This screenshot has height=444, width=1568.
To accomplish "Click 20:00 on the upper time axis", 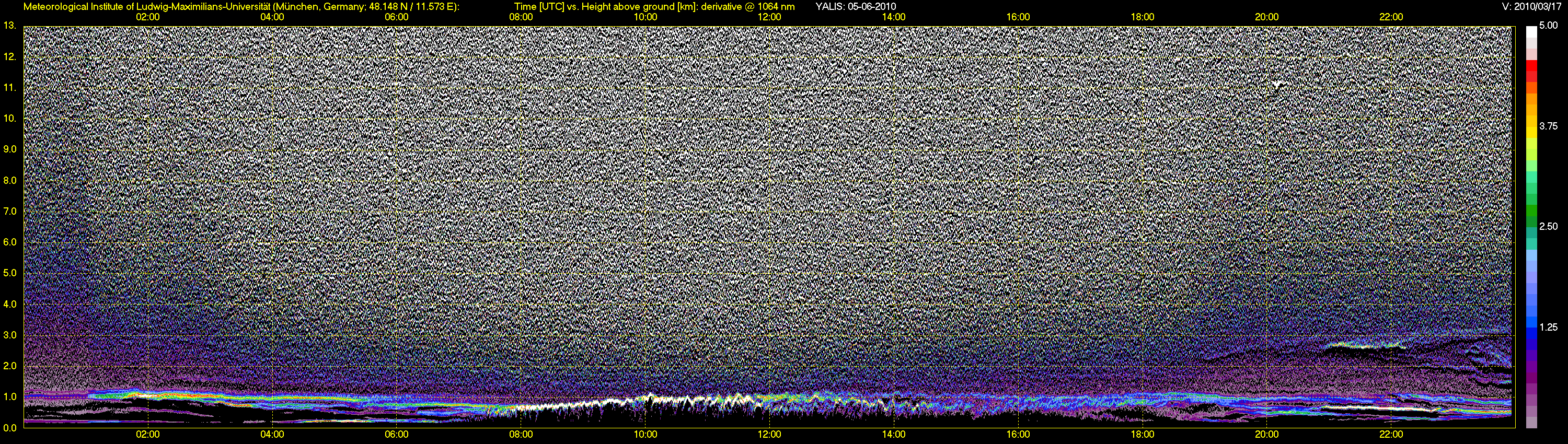I will (x=1267, y=17).
